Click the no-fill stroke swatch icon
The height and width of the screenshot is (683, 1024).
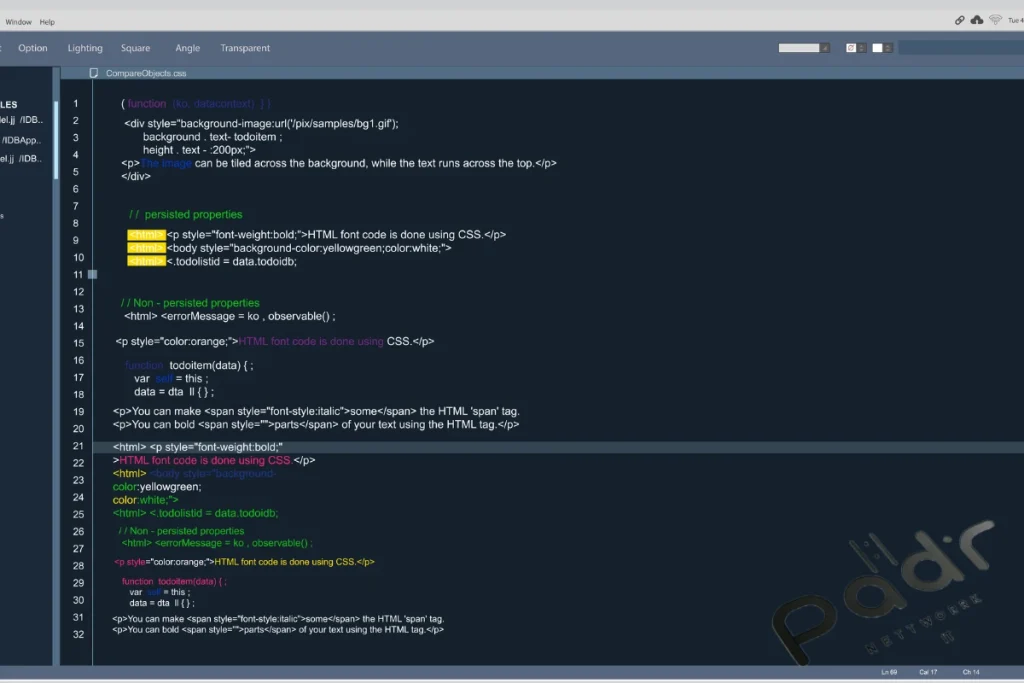click(851, 48)
